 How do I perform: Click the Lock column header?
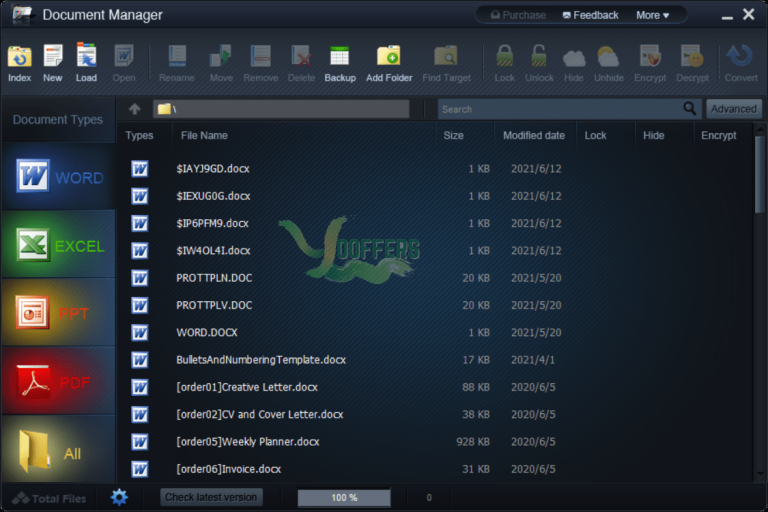pos(595,136)
